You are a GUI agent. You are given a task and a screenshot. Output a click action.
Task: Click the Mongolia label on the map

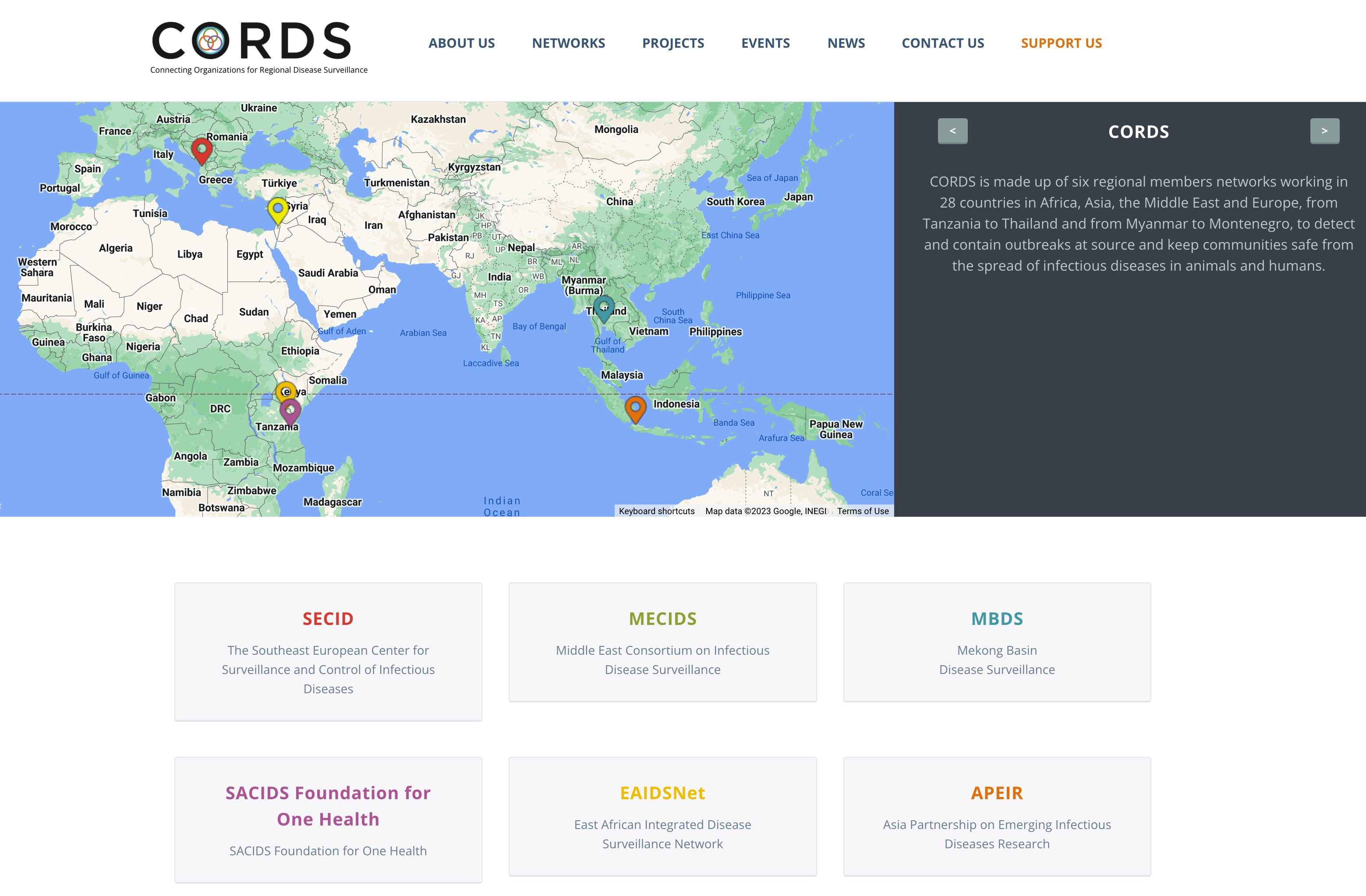[616, 130]
